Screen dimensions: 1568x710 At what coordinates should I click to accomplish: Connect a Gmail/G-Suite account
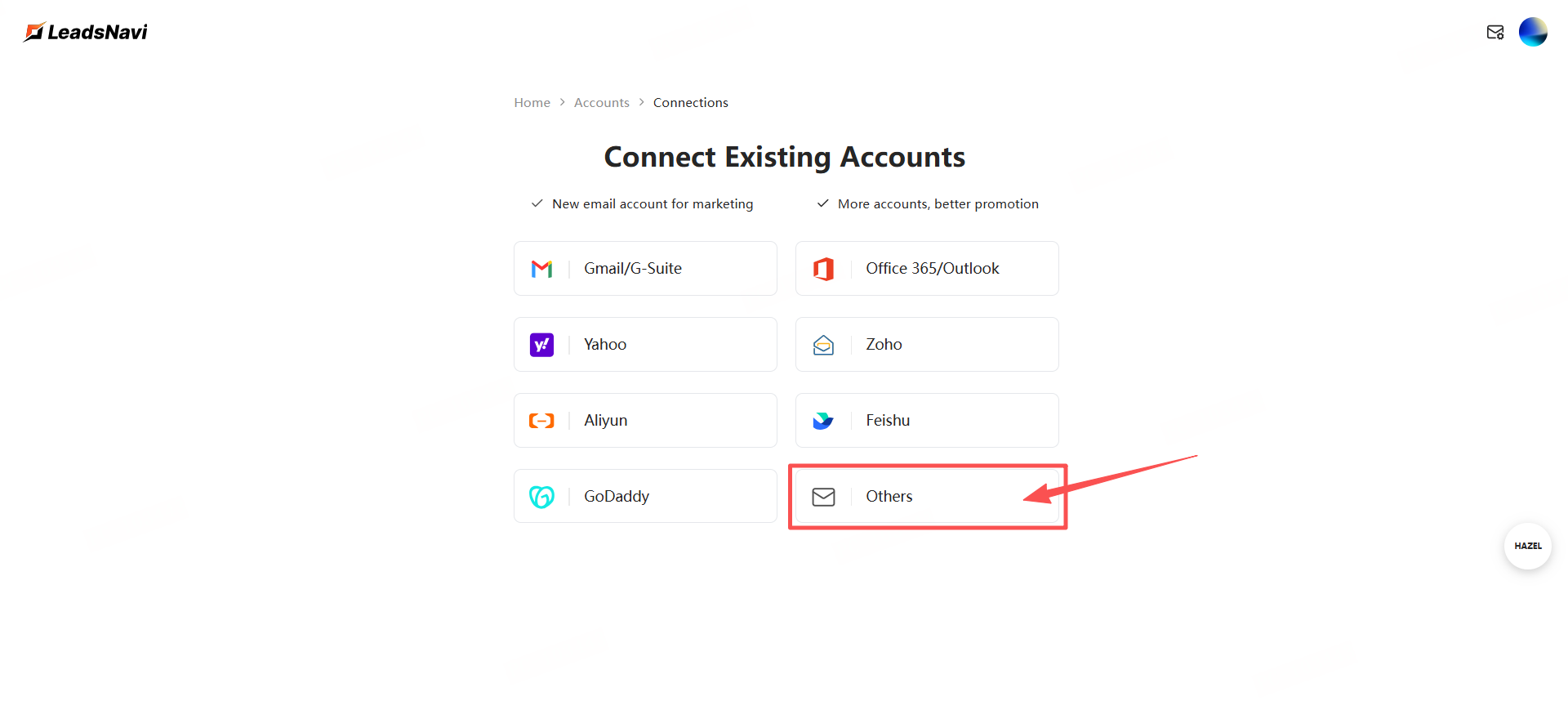click(x=645, y=269)
